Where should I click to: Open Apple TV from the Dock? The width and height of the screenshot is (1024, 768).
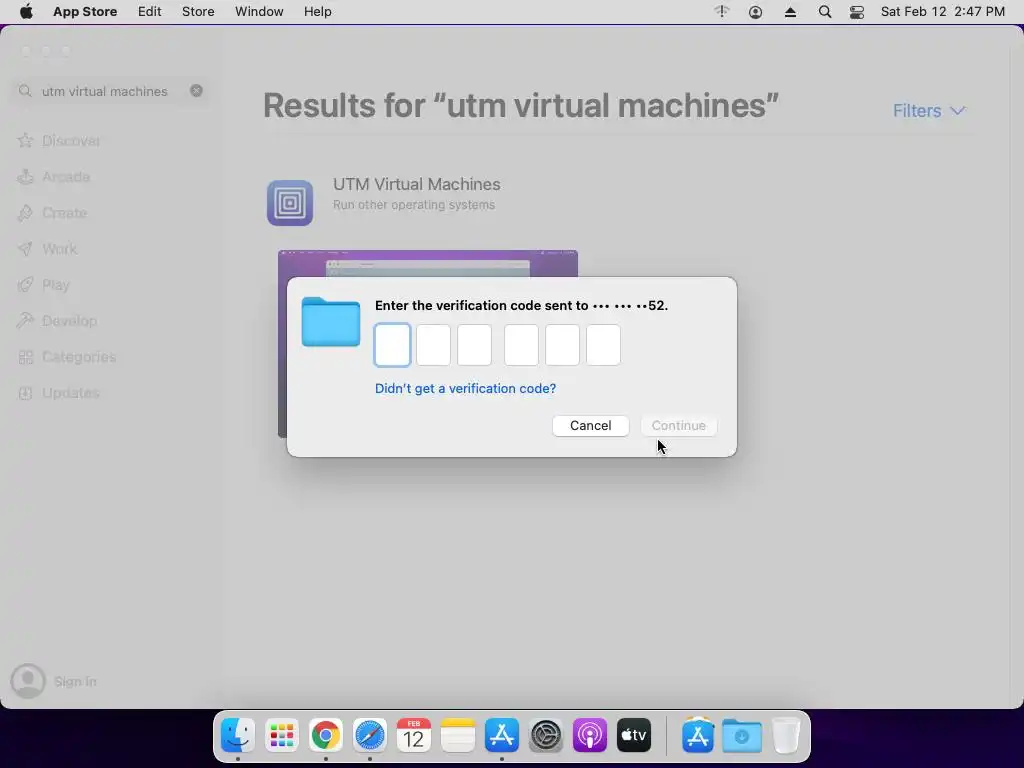click(634, 736)
